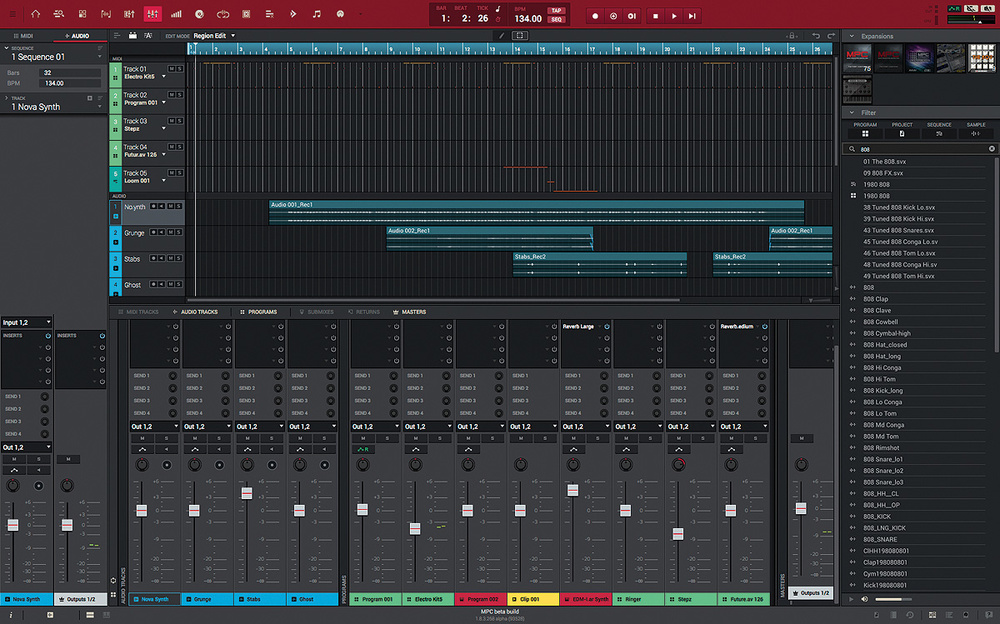The height and width of the screenshot is (624, 1000).
Task: Open the channel mixer icon in the top toolbar
Action: (x=152, y=14)
